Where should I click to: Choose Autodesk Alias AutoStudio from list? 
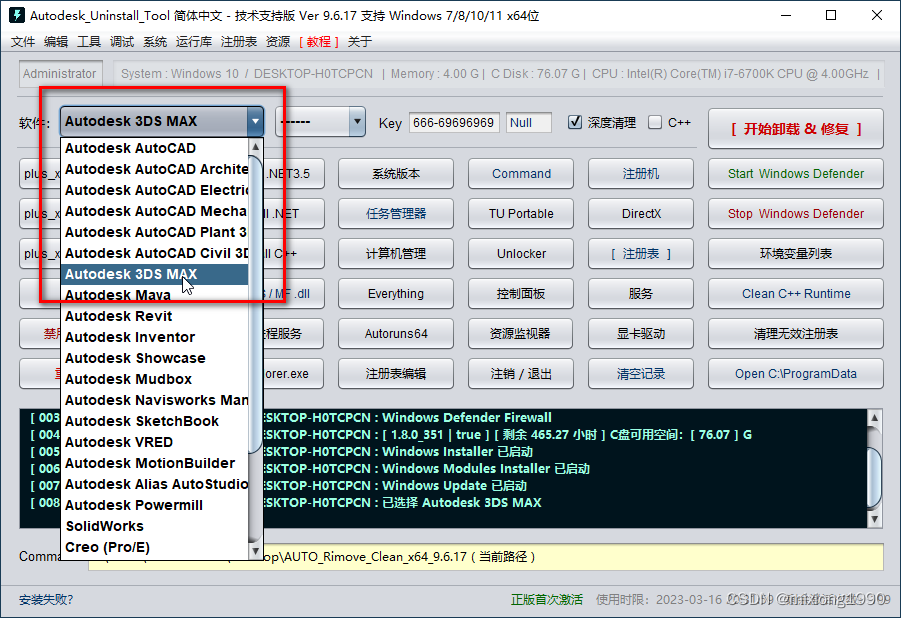tap(155, 483)
